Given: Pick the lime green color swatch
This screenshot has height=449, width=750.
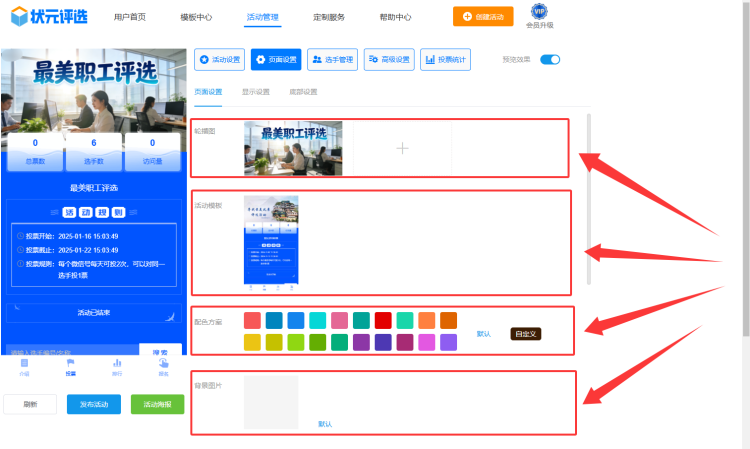Looking at the screenshot, I should tap(296, 342).
